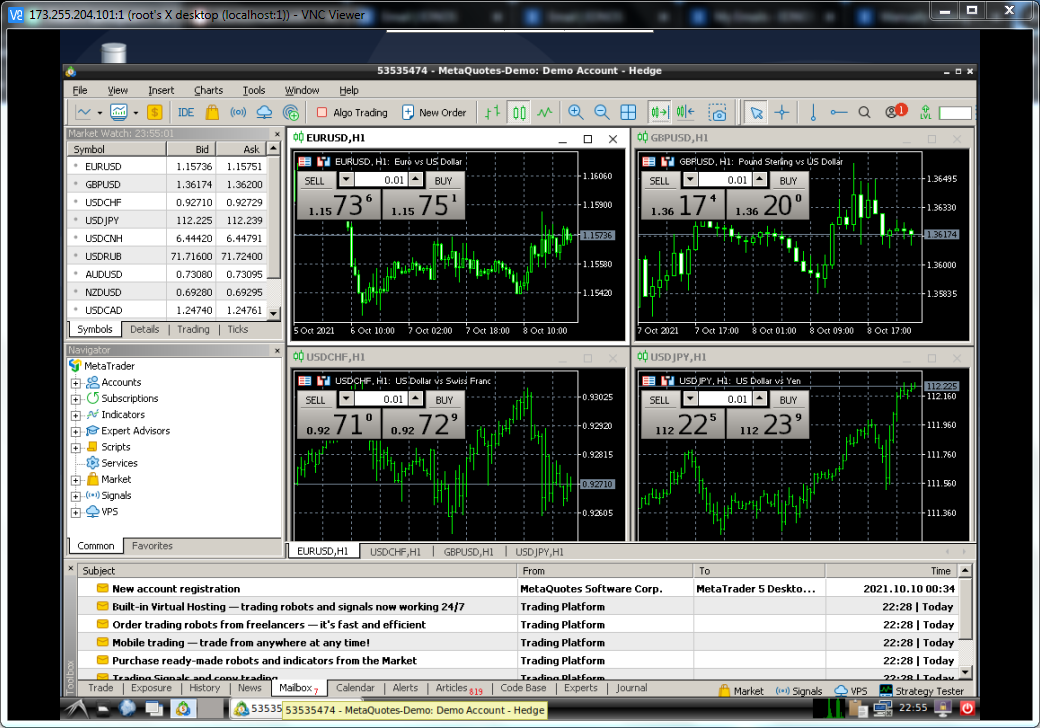The width and height of the screenshot is (1040, 728).
Task: Expand the Expert Advisors node in Navigator
Action: point(76,432)
